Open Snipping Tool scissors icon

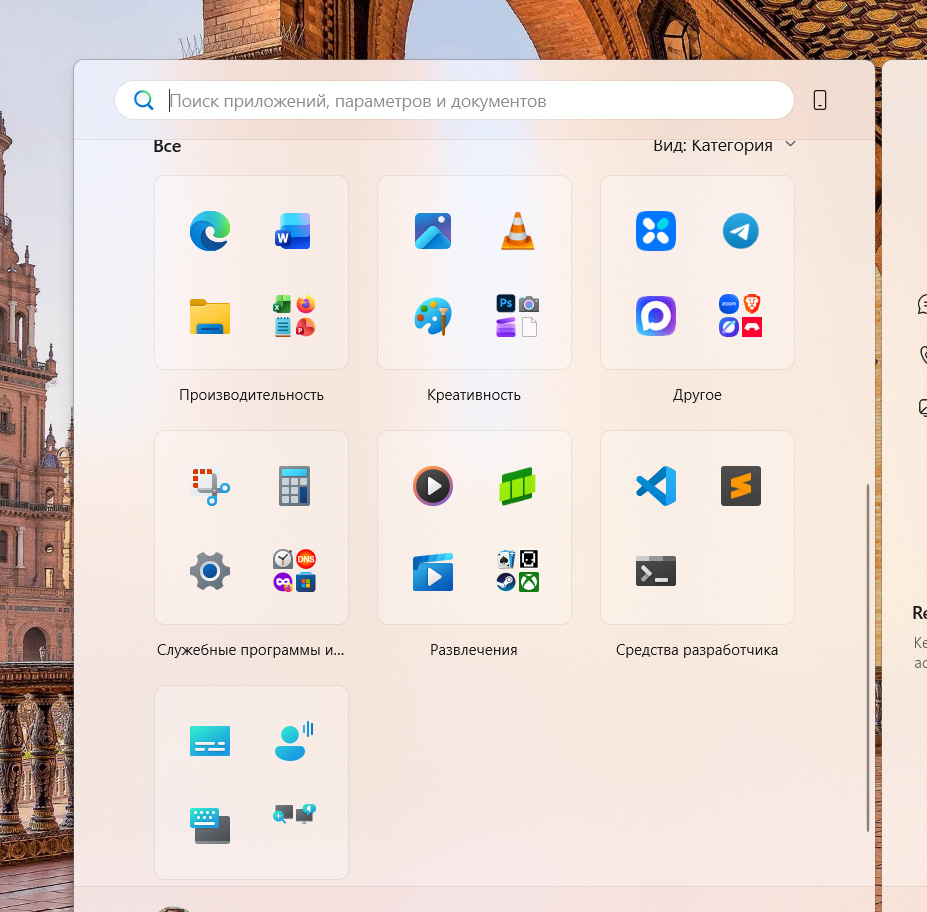pos(210,486)
